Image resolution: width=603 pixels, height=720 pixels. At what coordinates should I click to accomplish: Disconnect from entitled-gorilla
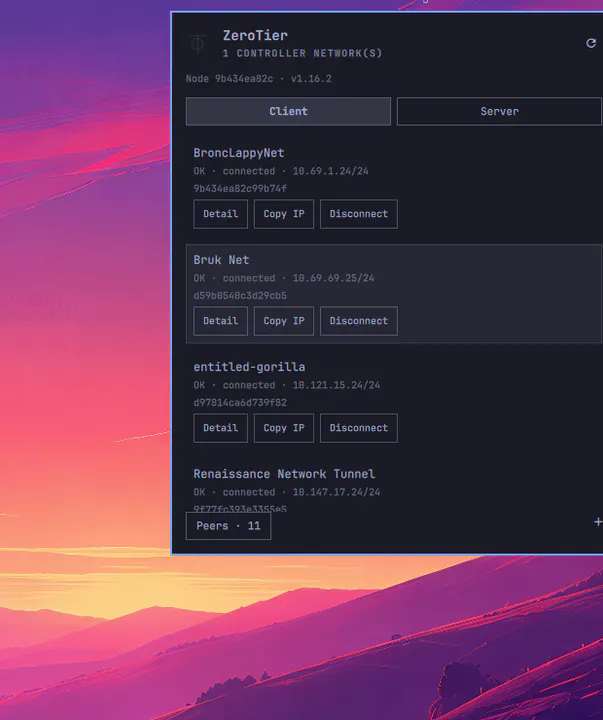[x=359, y=428]
